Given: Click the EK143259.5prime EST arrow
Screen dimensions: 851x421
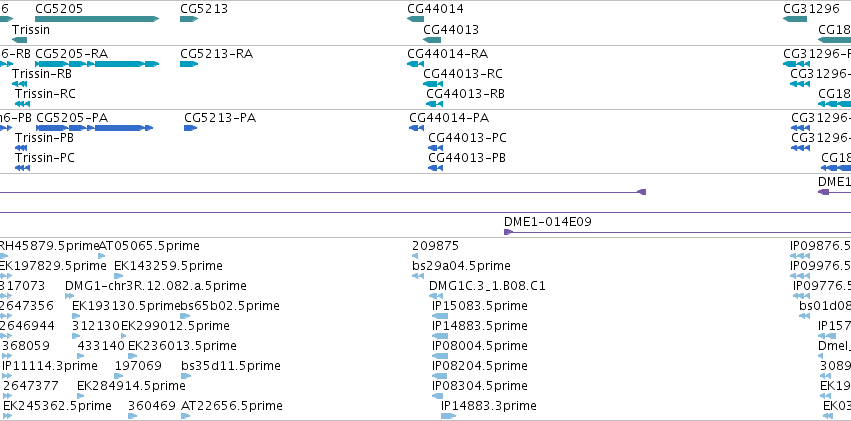Looking at the screenshot, I should 119,276.
